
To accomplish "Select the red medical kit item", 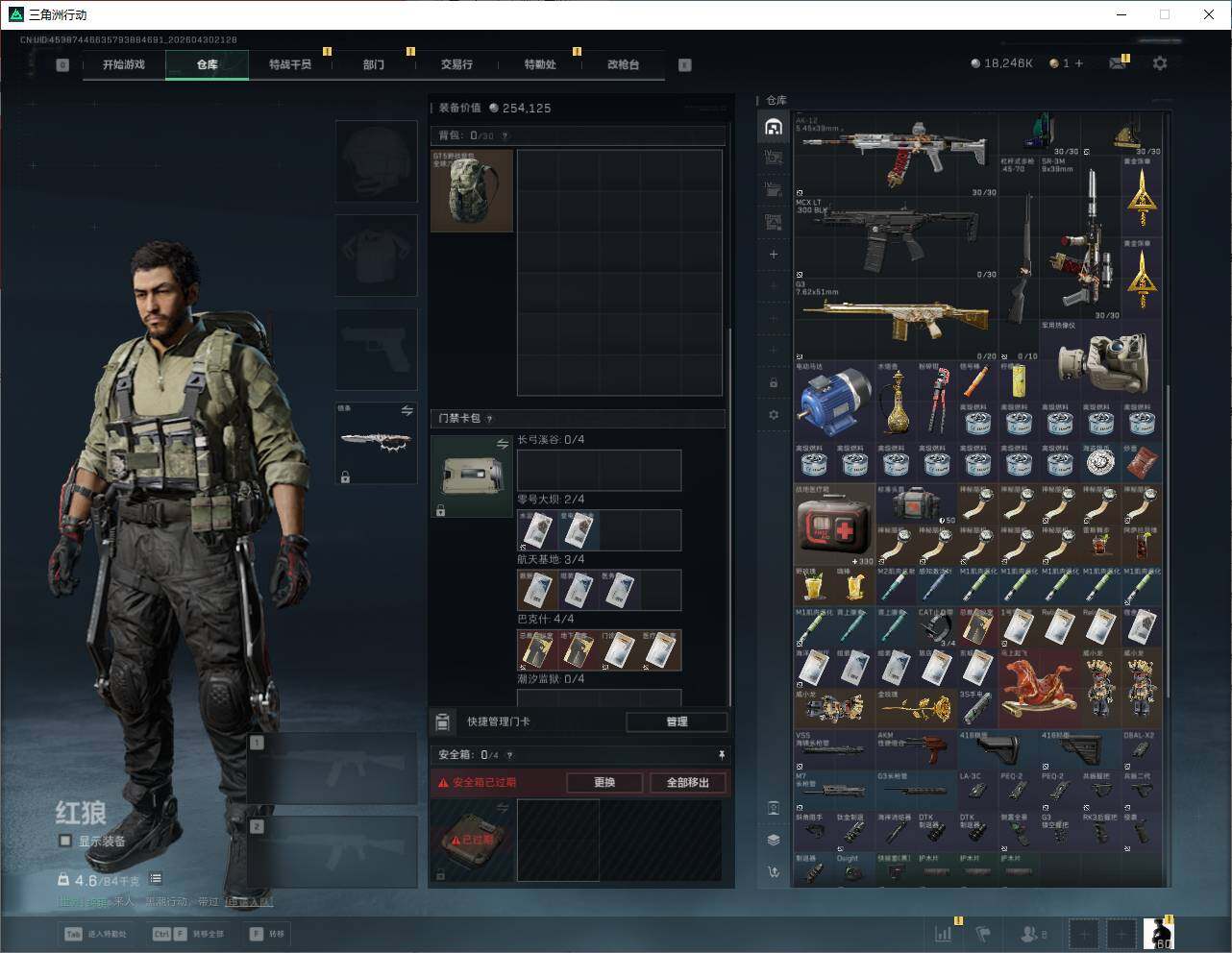I will (x=834, y=525).
